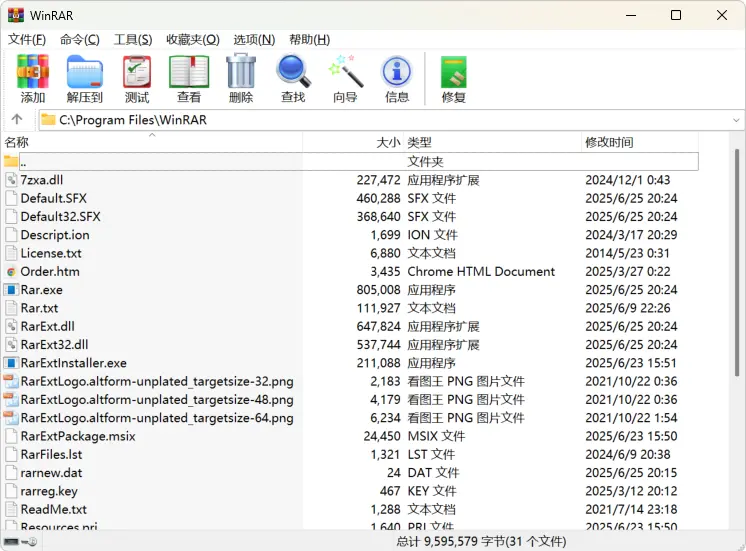
Task: Click the RarExt.dll file icon
Action: 11,326
